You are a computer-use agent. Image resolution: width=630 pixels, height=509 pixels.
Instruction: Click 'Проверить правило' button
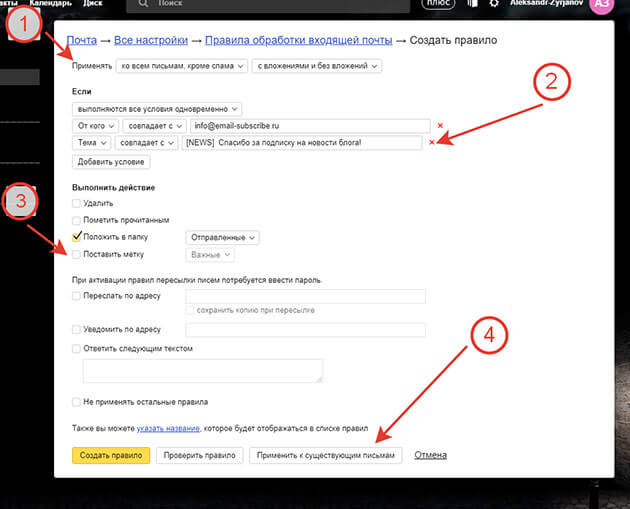(x=199, y=456)
